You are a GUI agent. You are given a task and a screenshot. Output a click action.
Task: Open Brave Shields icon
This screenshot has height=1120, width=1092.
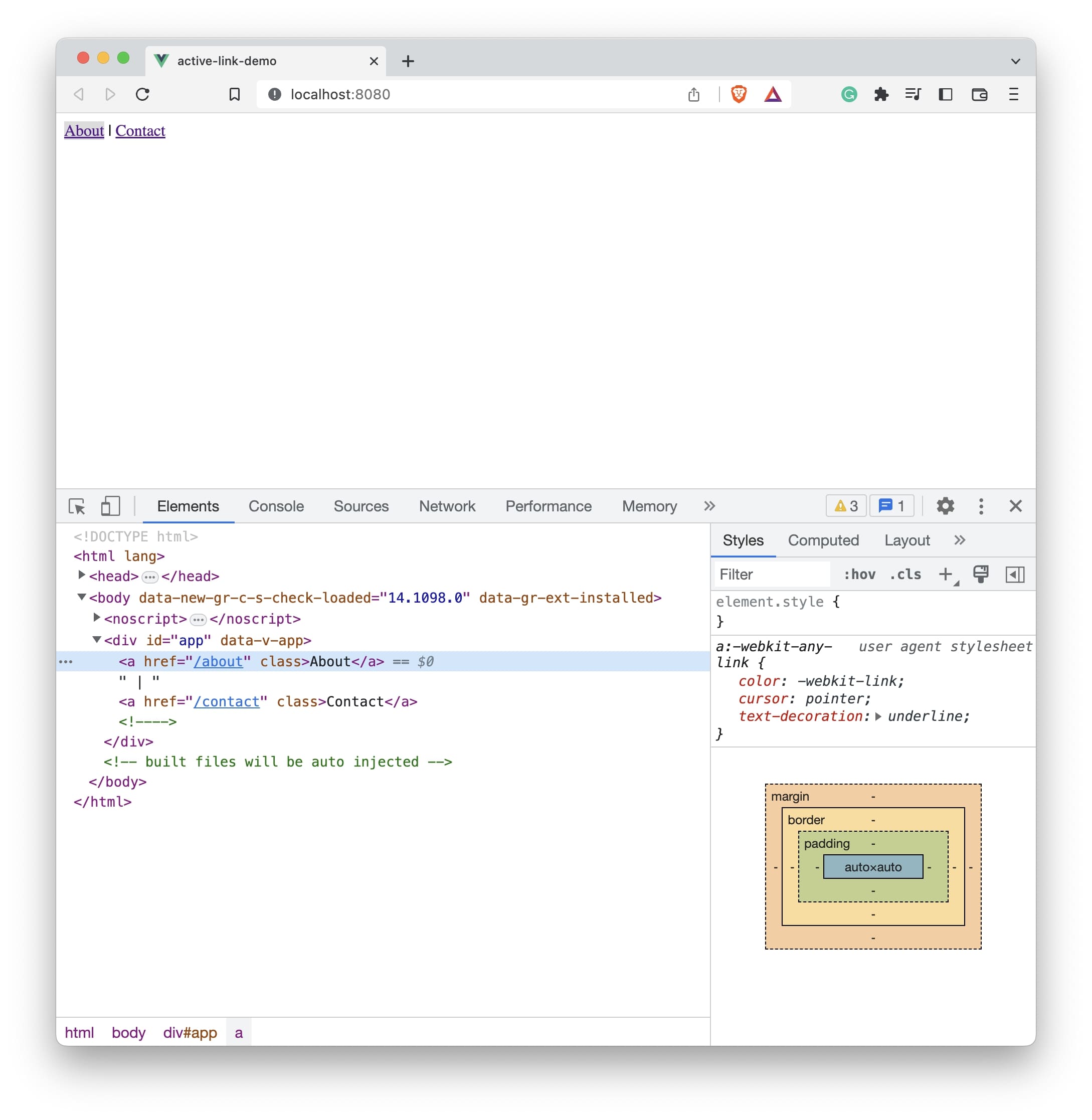pyautogui.click(x=738, y=94)
